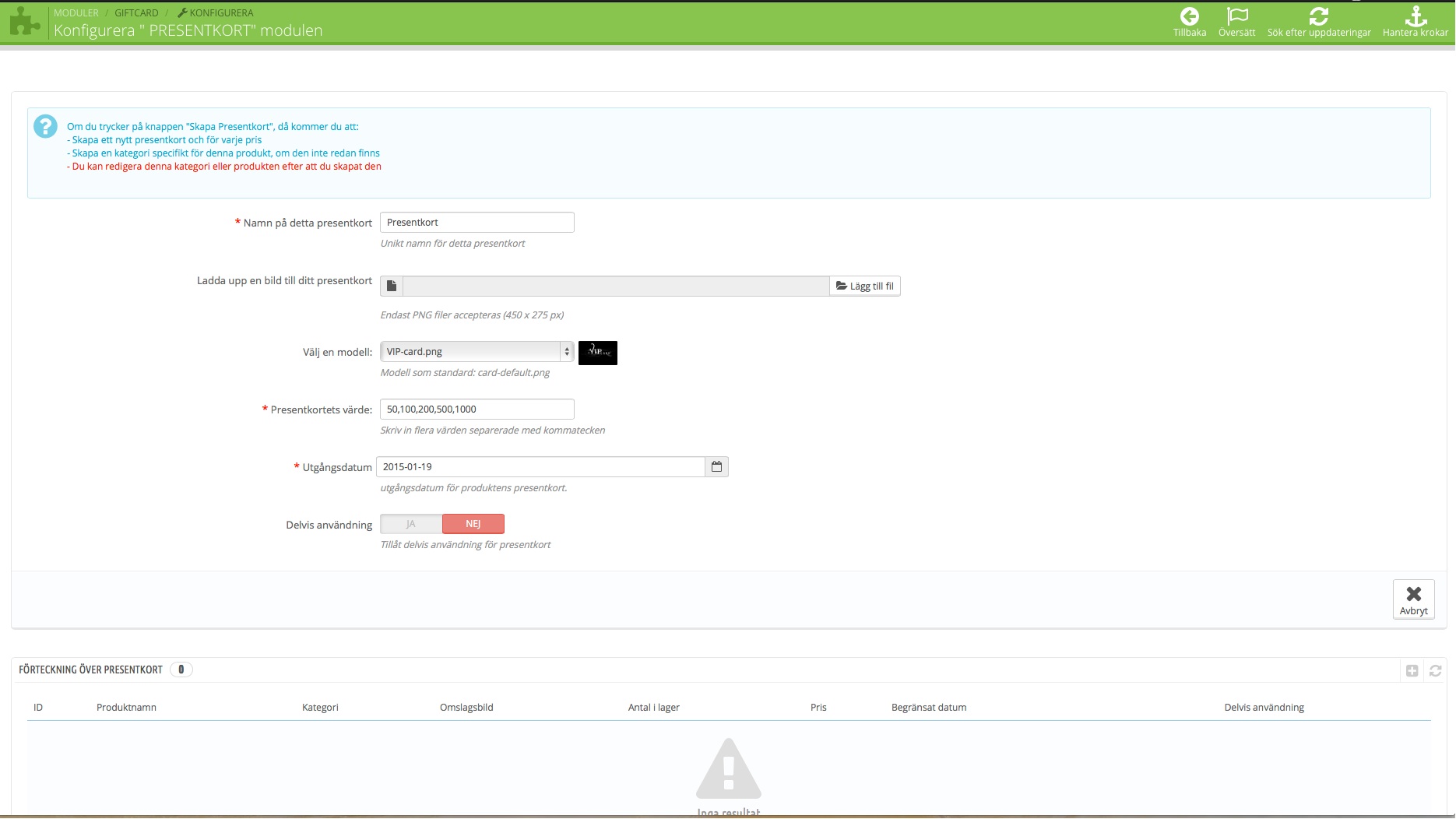This screenshot has width=1456, height=819.
Task: Click the page title Konfigurera PRESENTKORT modulen
Action: point(188,30)
